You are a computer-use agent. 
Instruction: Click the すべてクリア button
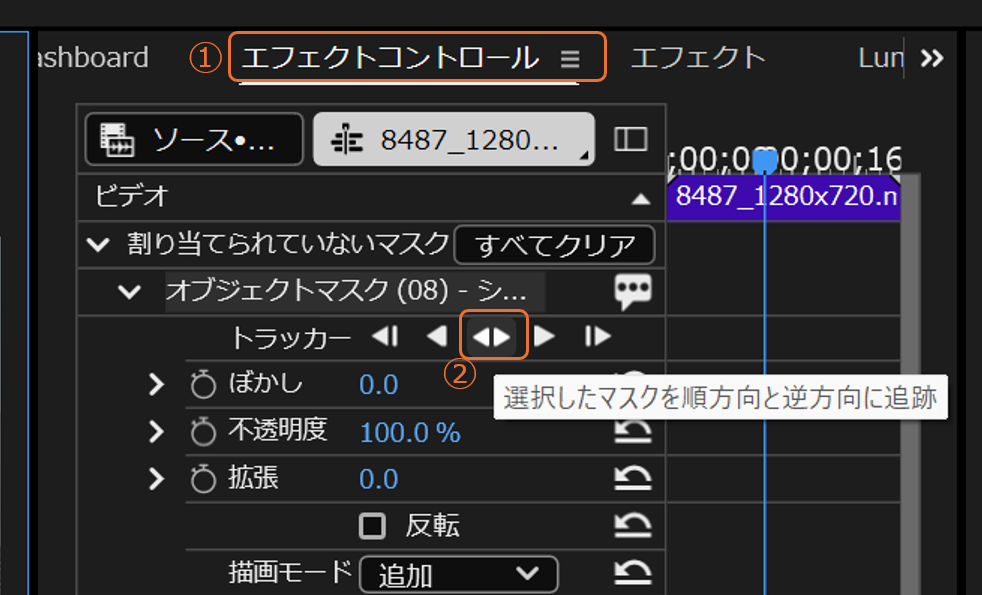(x=555, y=245)
